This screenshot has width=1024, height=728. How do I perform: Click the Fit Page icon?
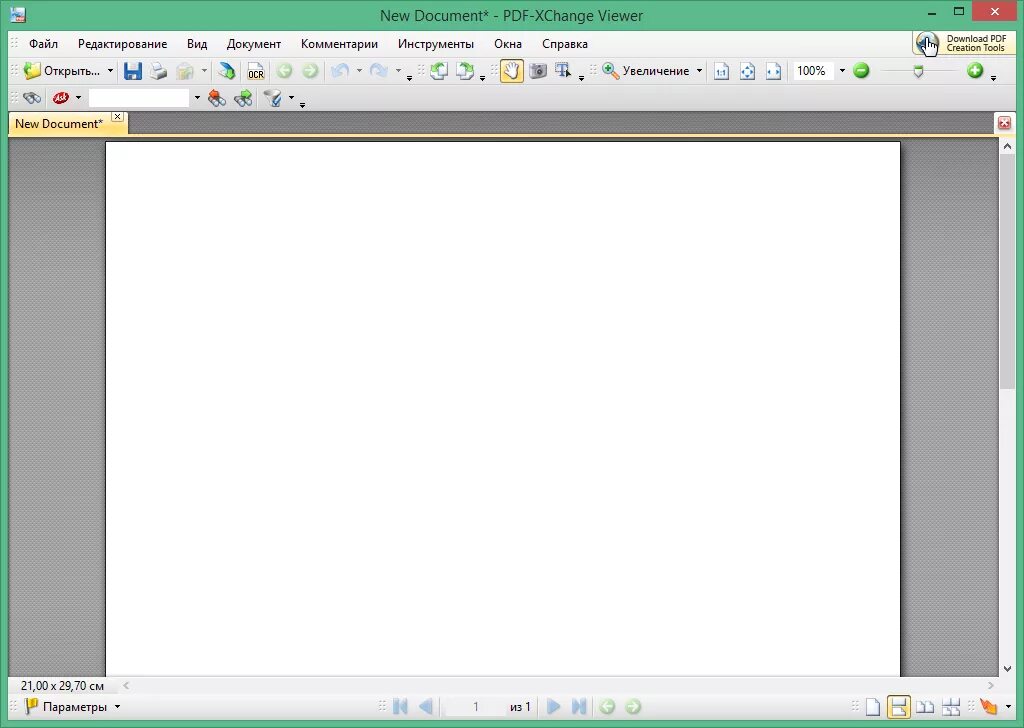coord(748,71)
